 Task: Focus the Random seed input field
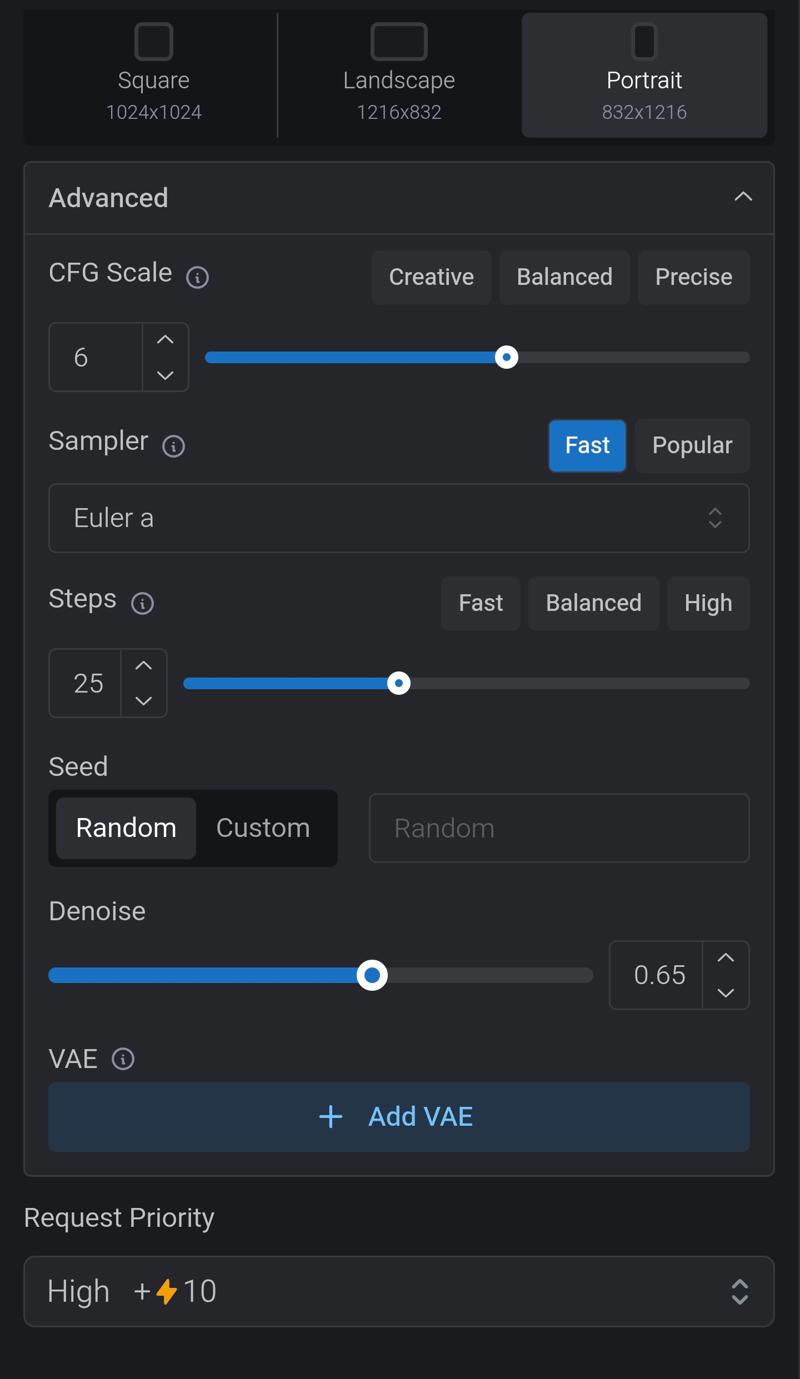(x=559, y=828)
